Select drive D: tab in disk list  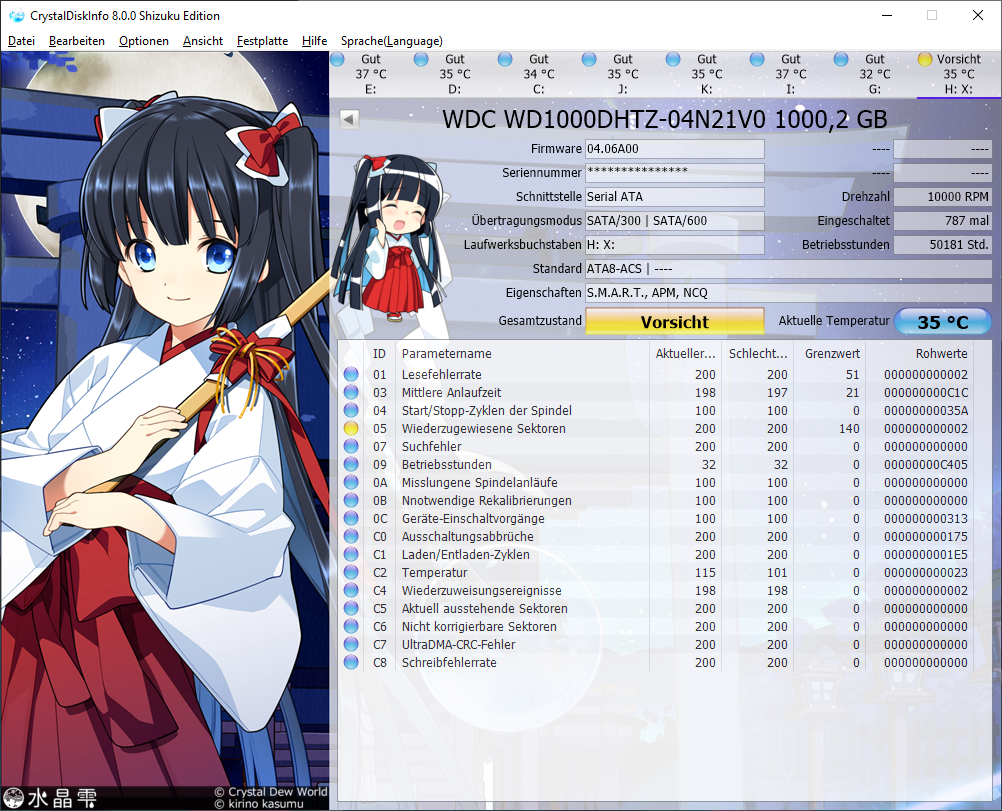pos(454,74)
